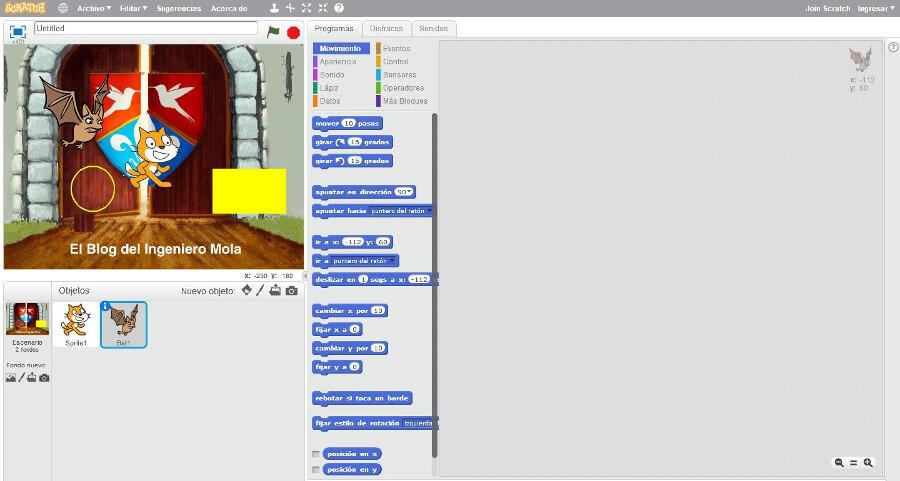Image resolution: width=900 pixels, height=481 pixels.
Task: Click value field in 'fijar x a' block
Action: [355, 329]
